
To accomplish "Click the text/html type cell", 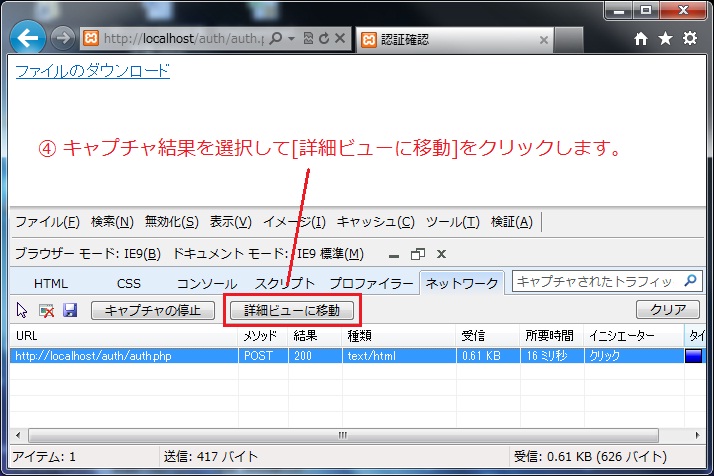I will coord(399,356).
